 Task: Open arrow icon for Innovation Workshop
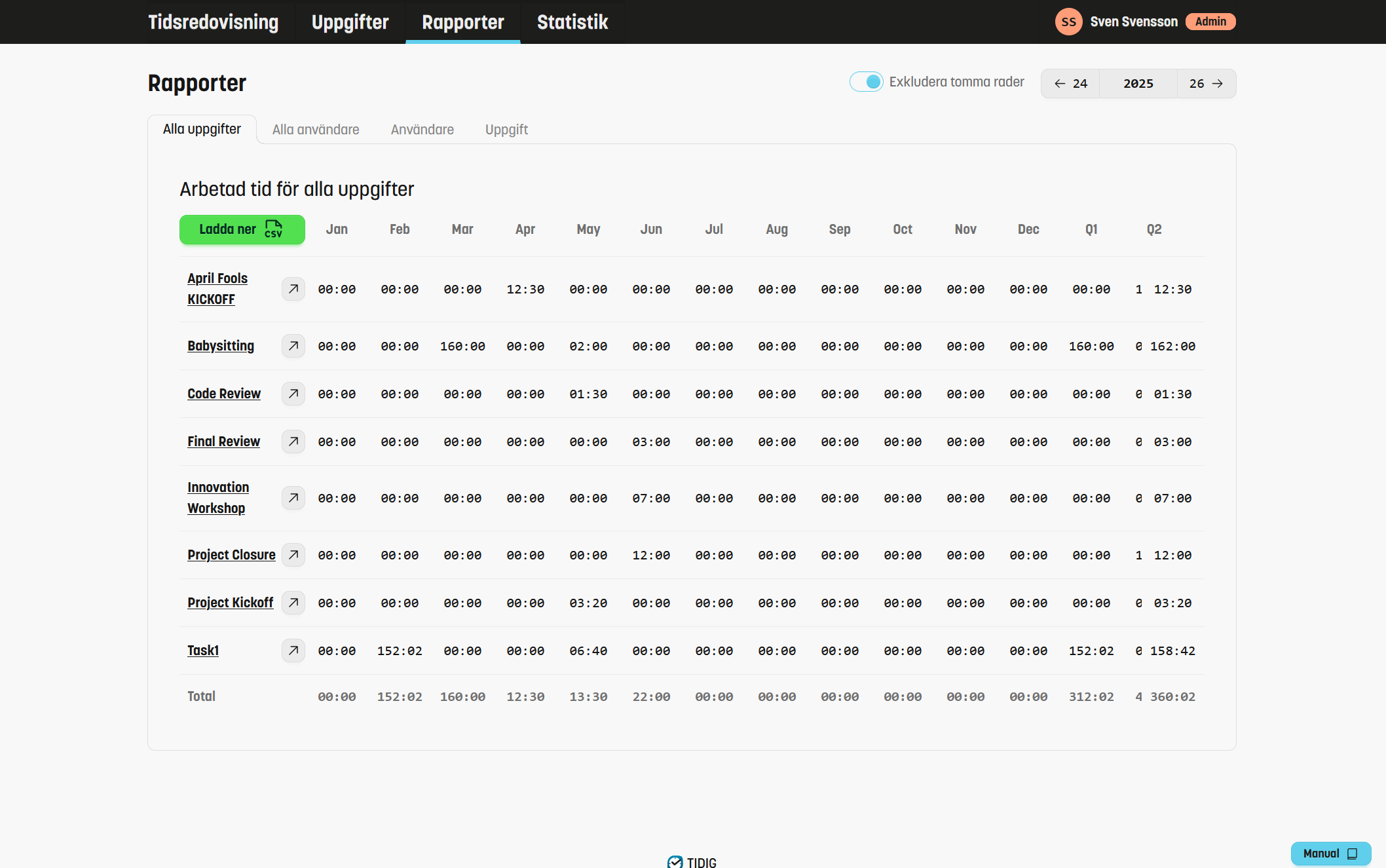coord(293,498)
